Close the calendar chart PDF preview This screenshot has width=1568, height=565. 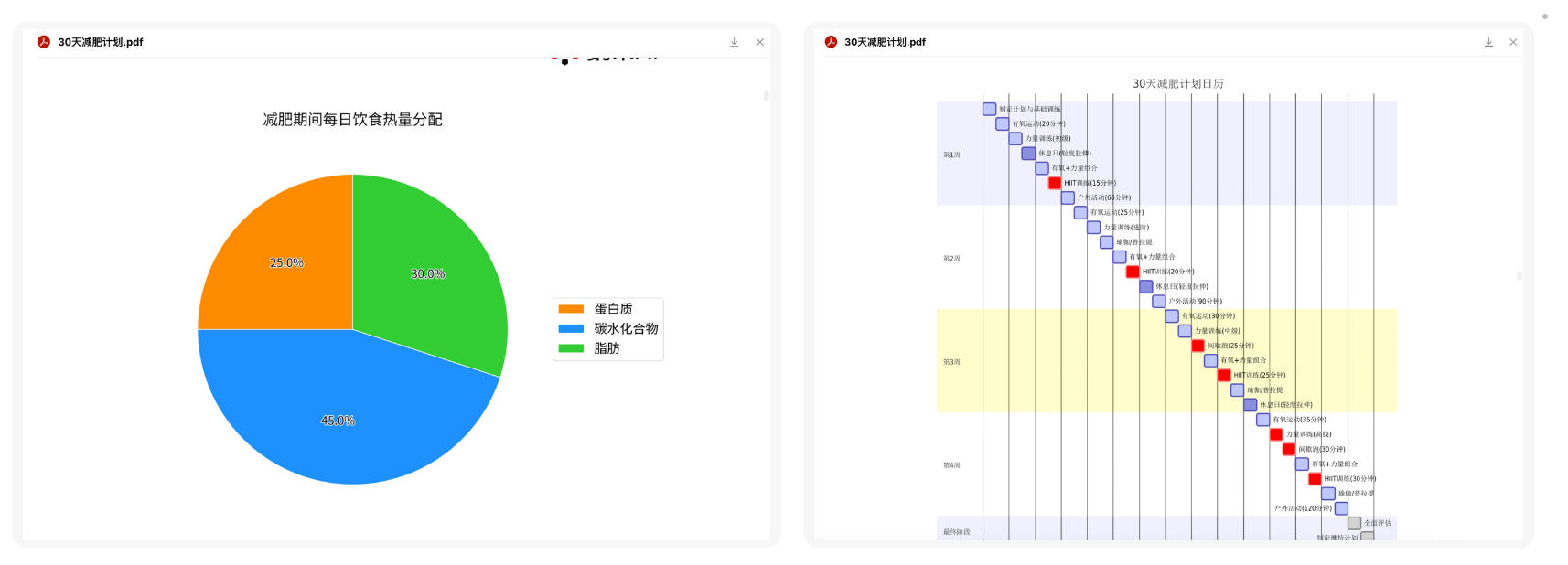1513,42
